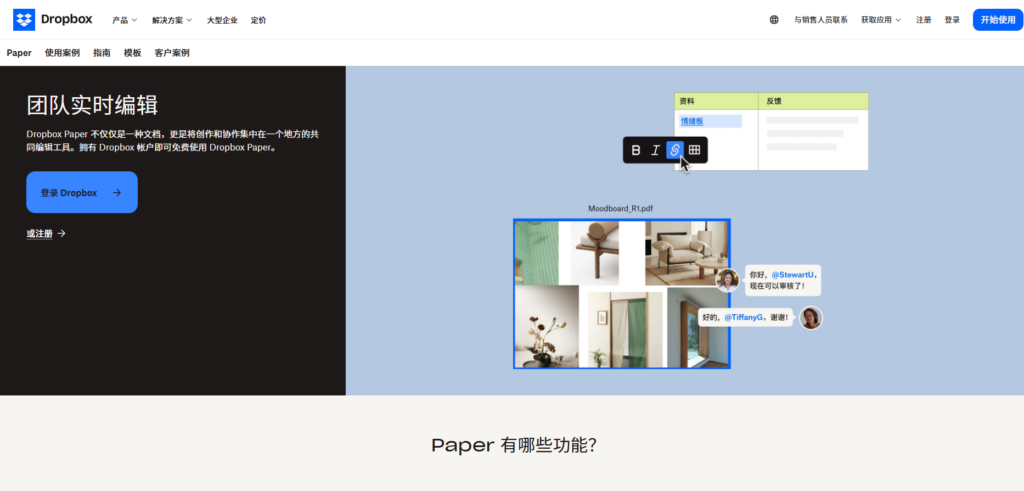1024x491 pixels.
Task: Click the 反馈 table header
Action: 774,101
